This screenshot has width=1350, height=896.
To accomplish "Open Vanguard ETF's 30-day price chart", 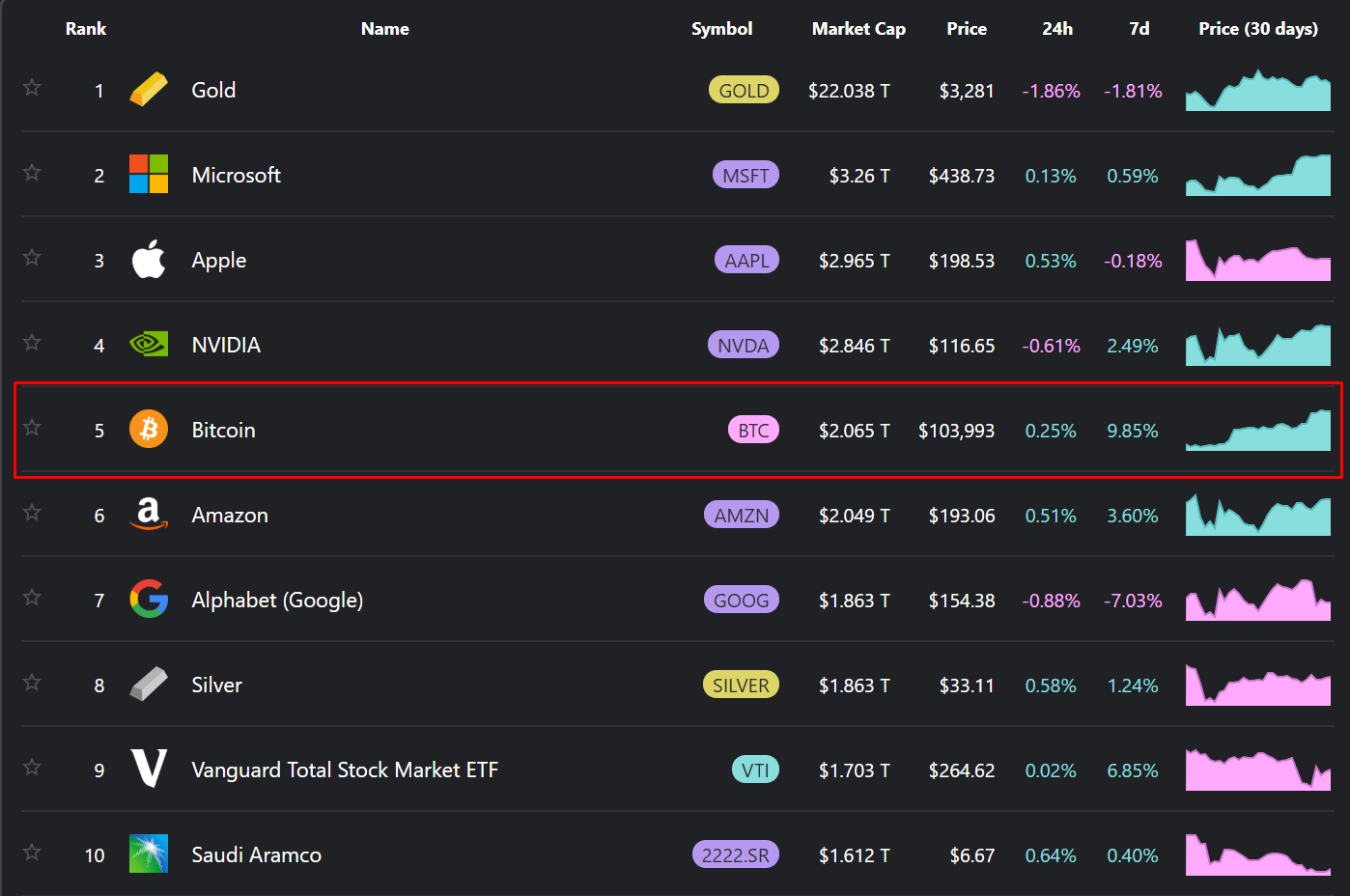I will click(1258, 770).
